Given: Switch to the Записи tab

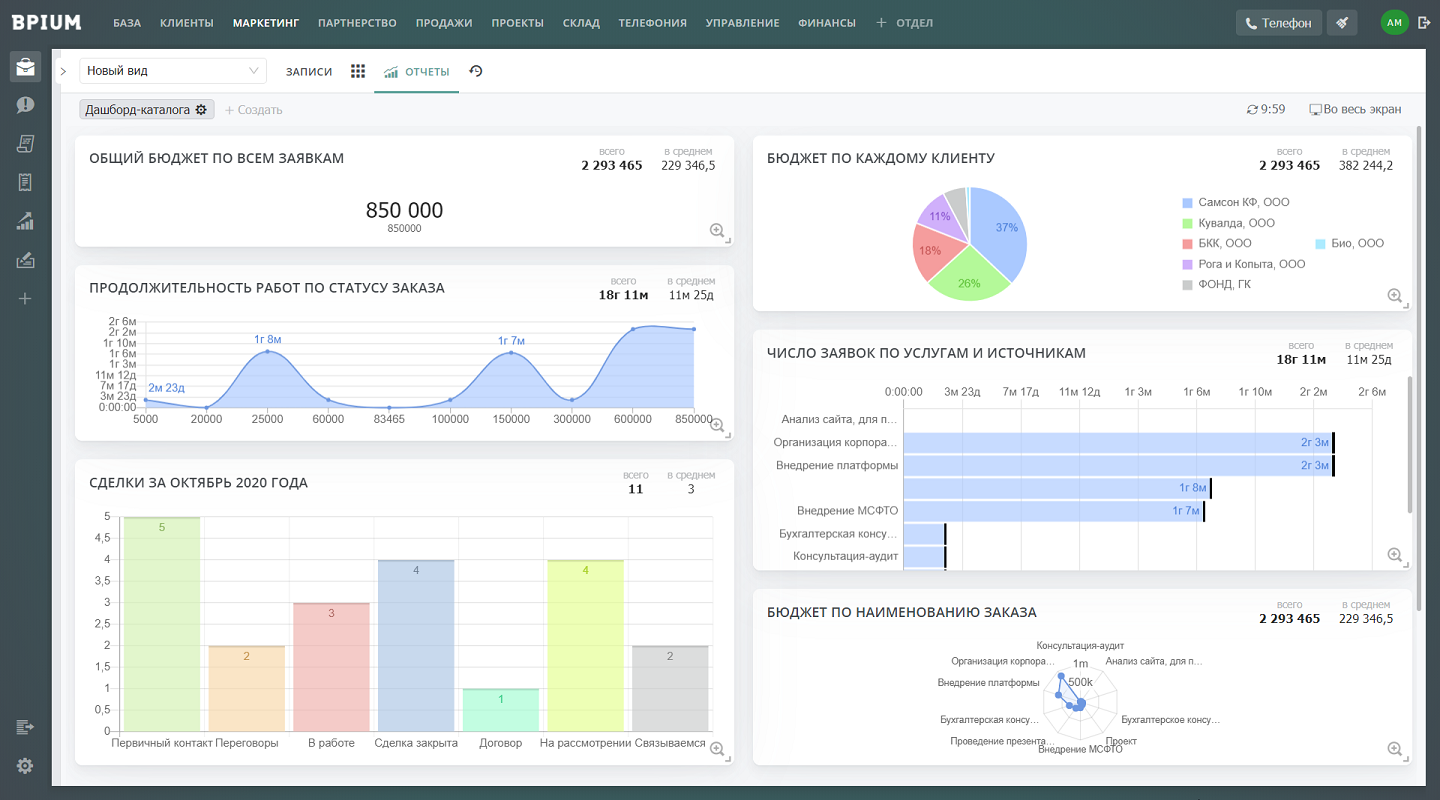Looking at the screenshot, I should tap(308, 72).
